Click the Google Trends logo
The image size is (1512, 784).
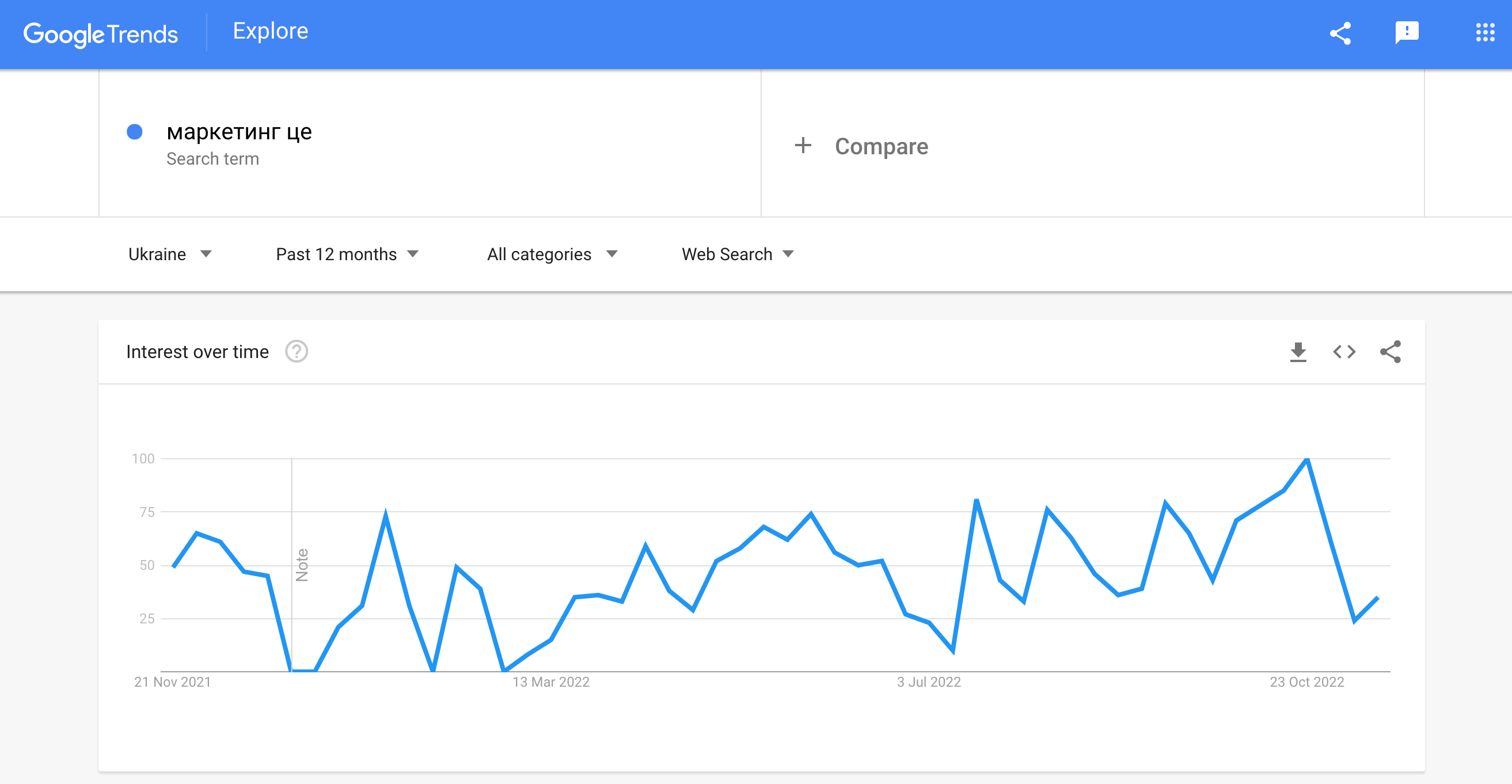(100, 34)
